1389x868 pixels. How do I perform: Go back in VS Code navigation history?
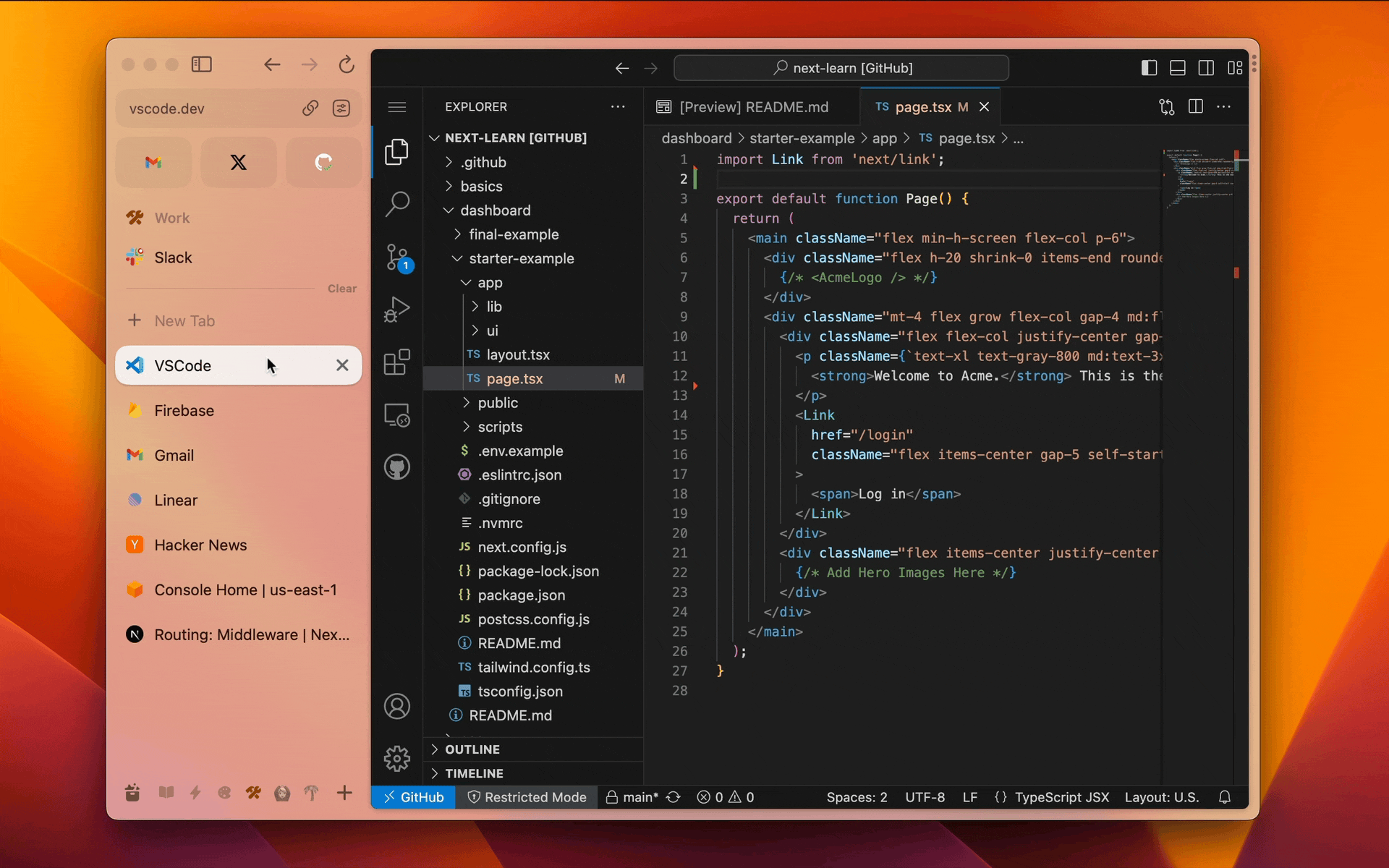(621, 68)
